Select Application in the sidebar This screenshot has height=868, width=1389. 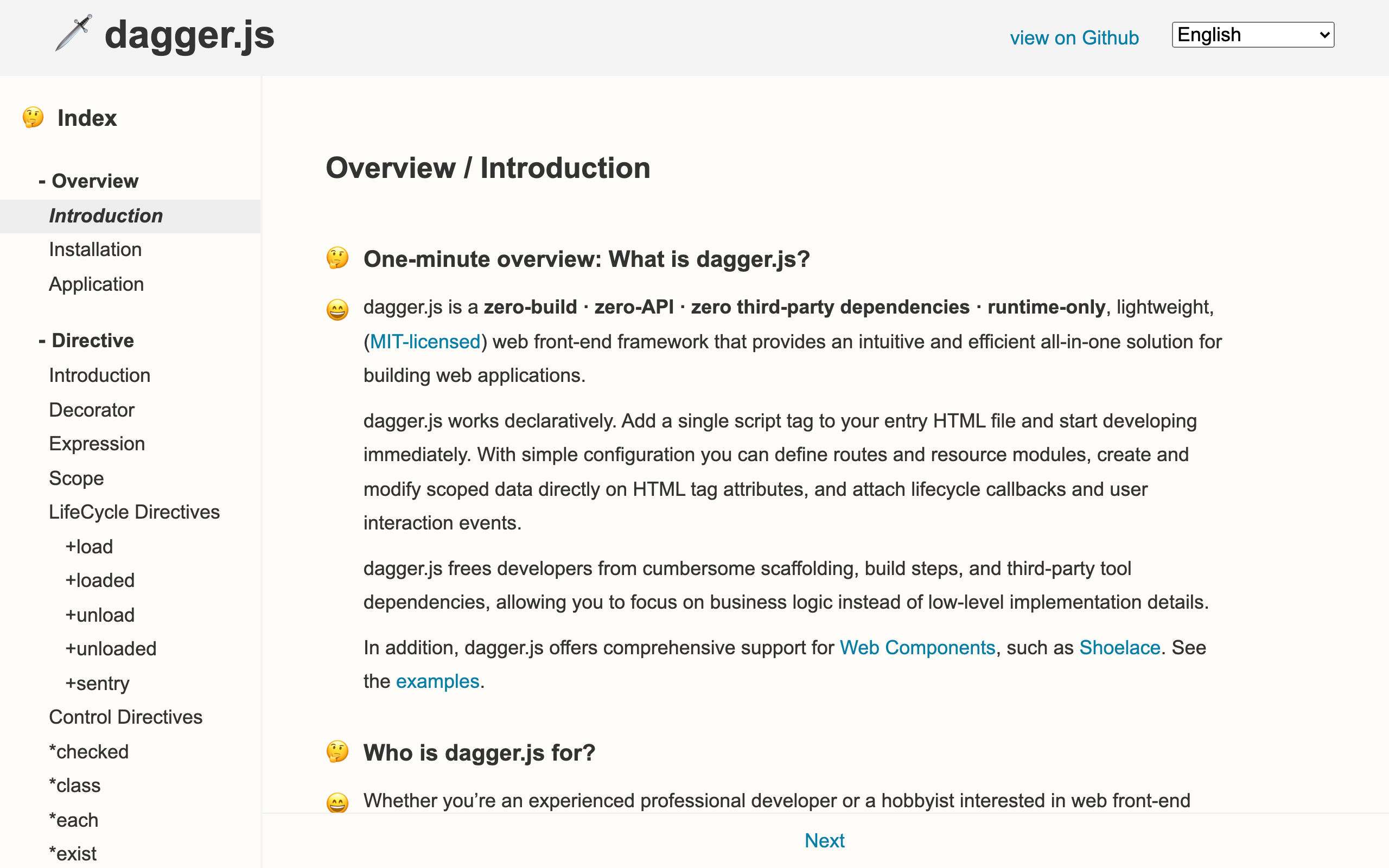97,284
